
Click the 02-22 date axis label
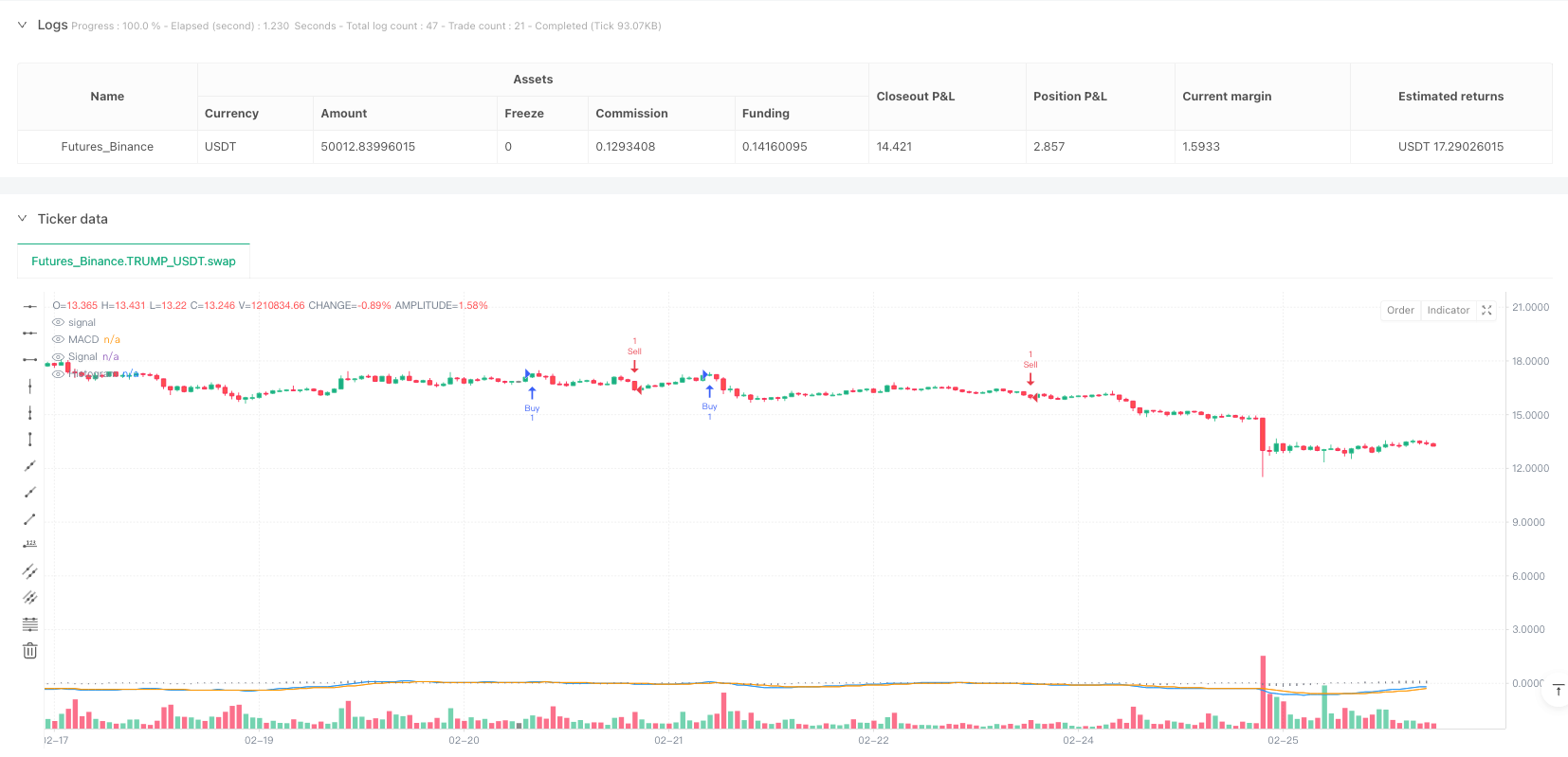coord(873,740)
